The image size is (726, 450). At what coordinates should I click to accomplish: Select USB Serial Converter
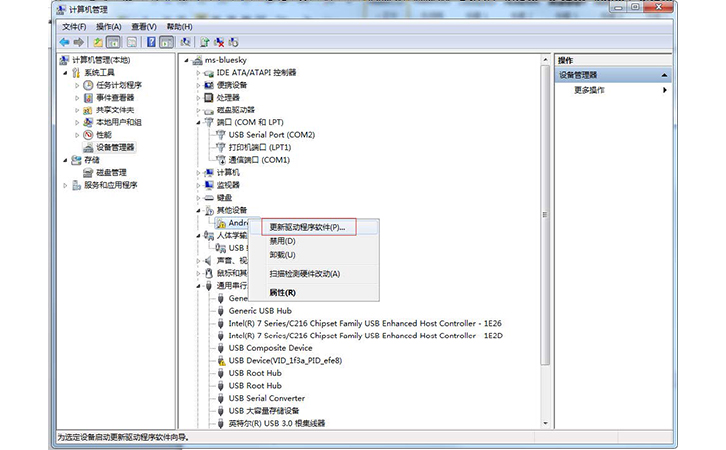point(267,398)
